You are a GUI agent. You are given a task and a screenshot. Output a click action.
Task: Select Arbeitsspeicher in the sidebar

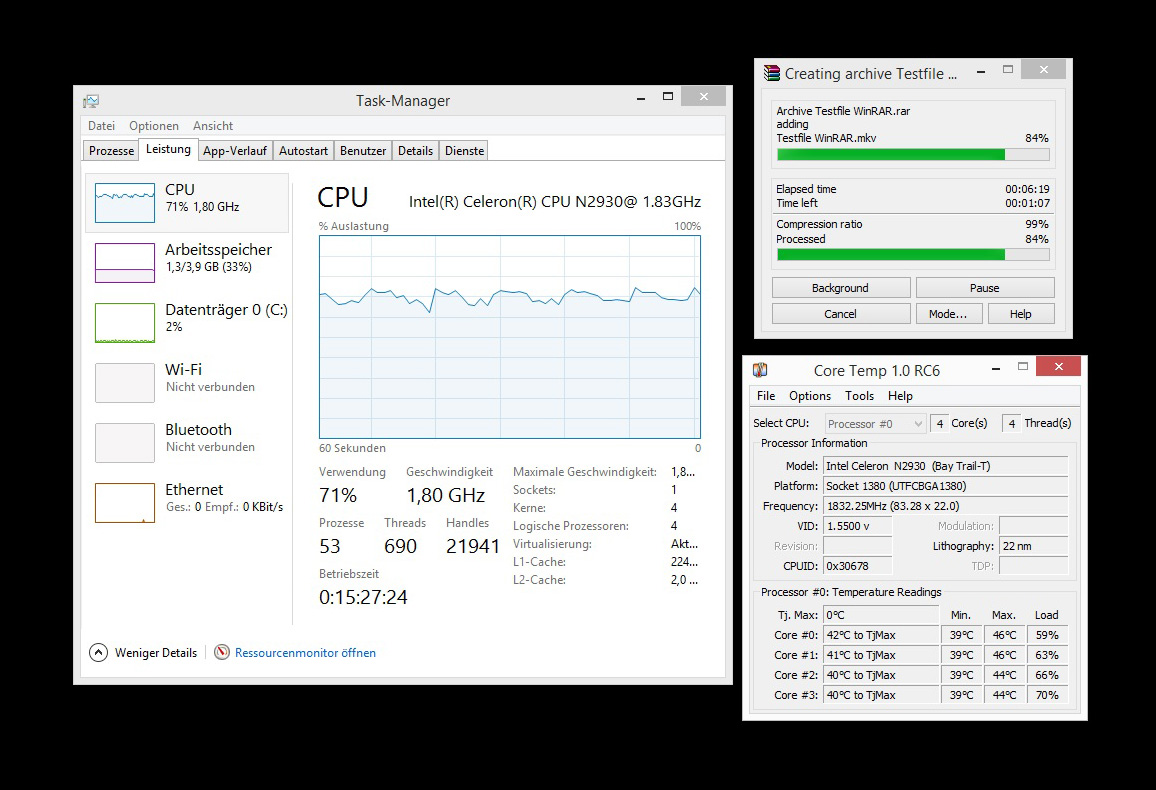(x=187, y=262)
